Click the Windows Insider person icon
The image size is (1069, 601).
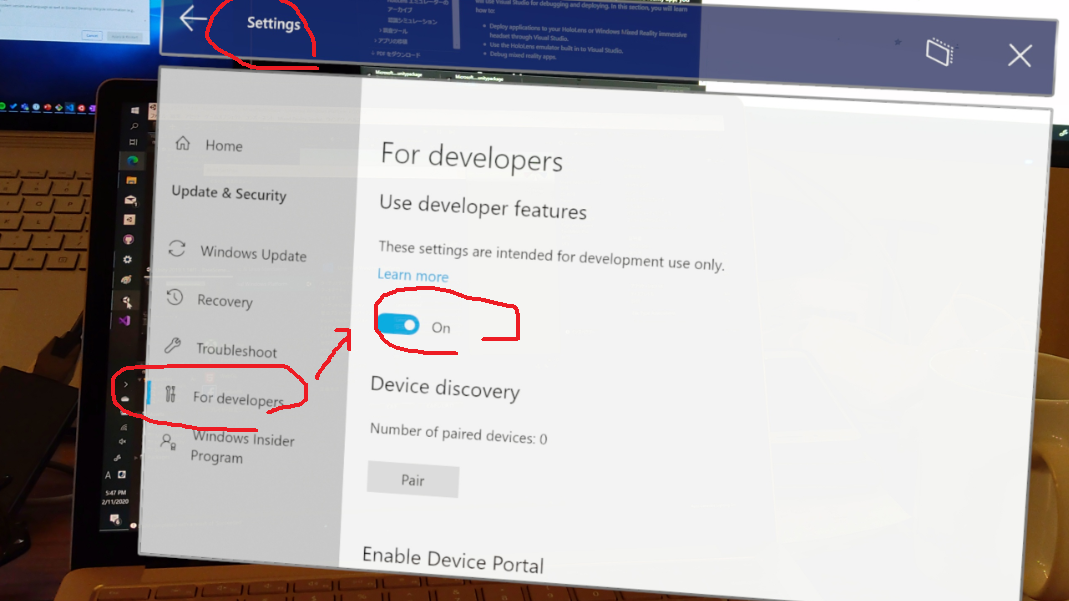click(168, 442)
